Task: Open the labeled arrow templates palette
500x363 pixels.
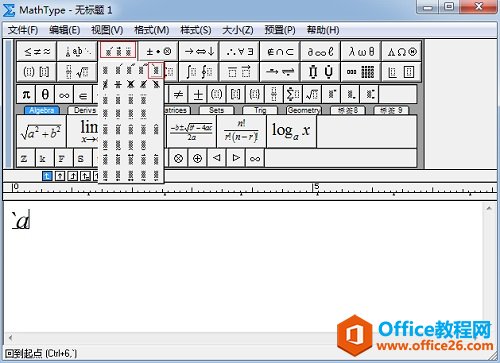Action: 280,72
